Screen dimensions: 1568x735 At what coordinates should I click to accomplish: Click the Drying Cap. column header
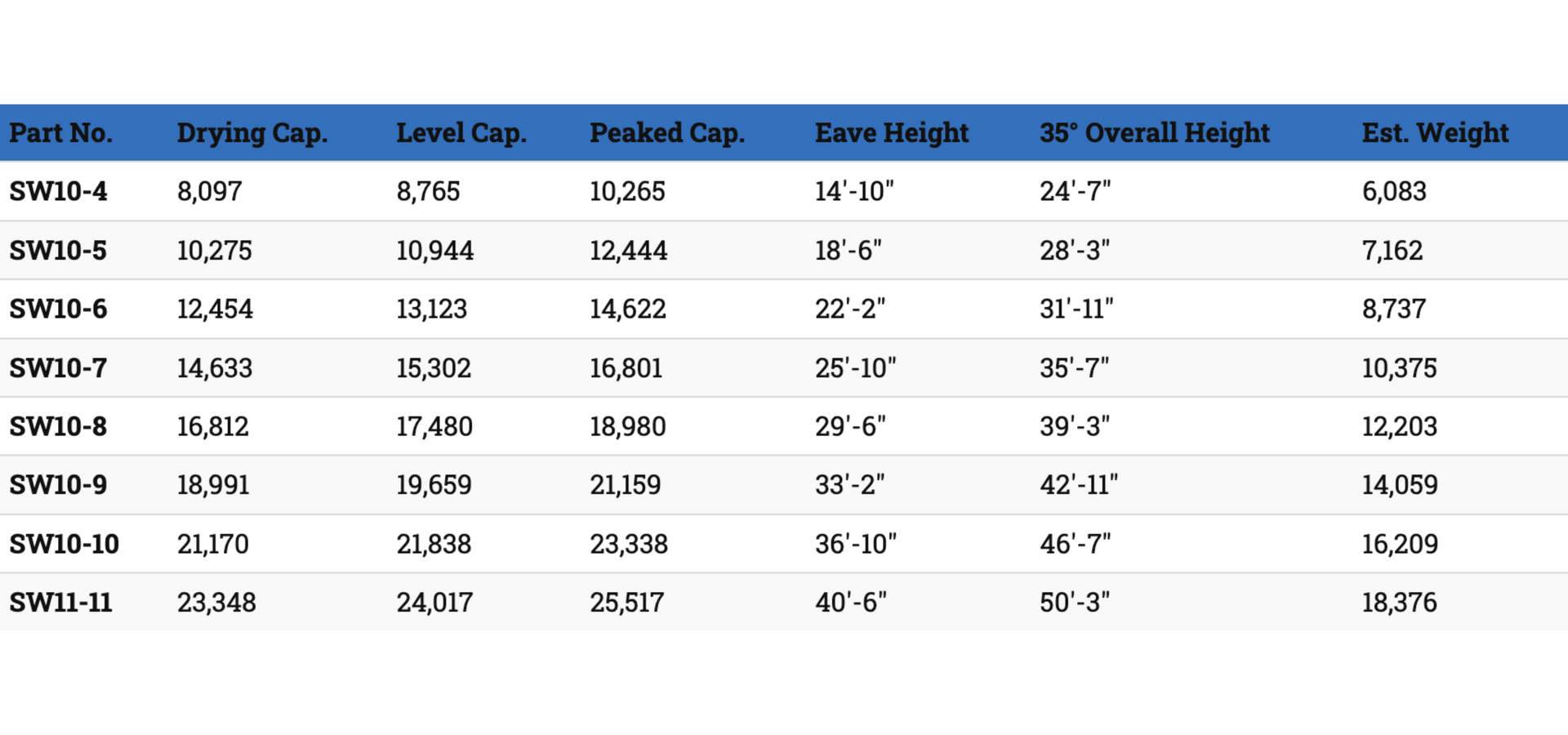252,133
